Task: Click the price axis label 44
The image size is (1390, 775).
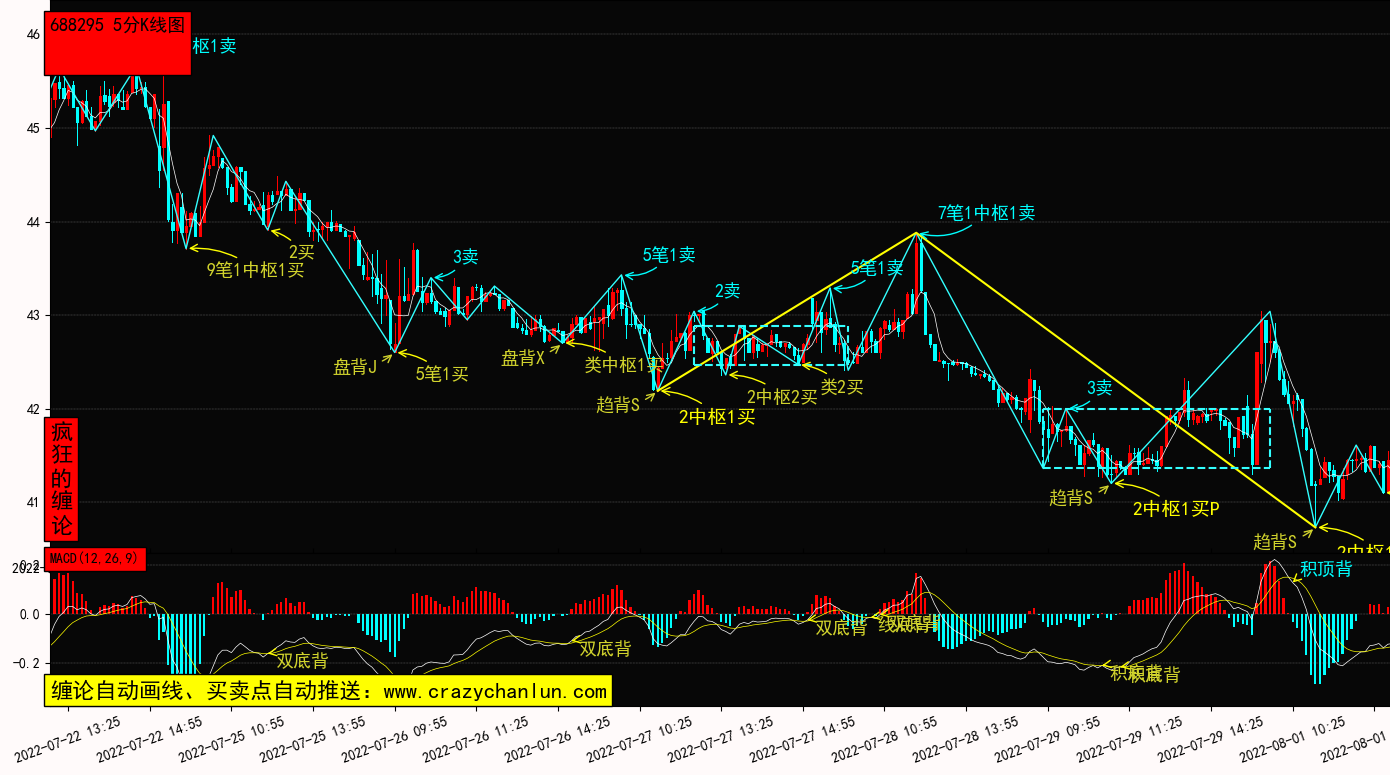Action: tap(33, 222)
